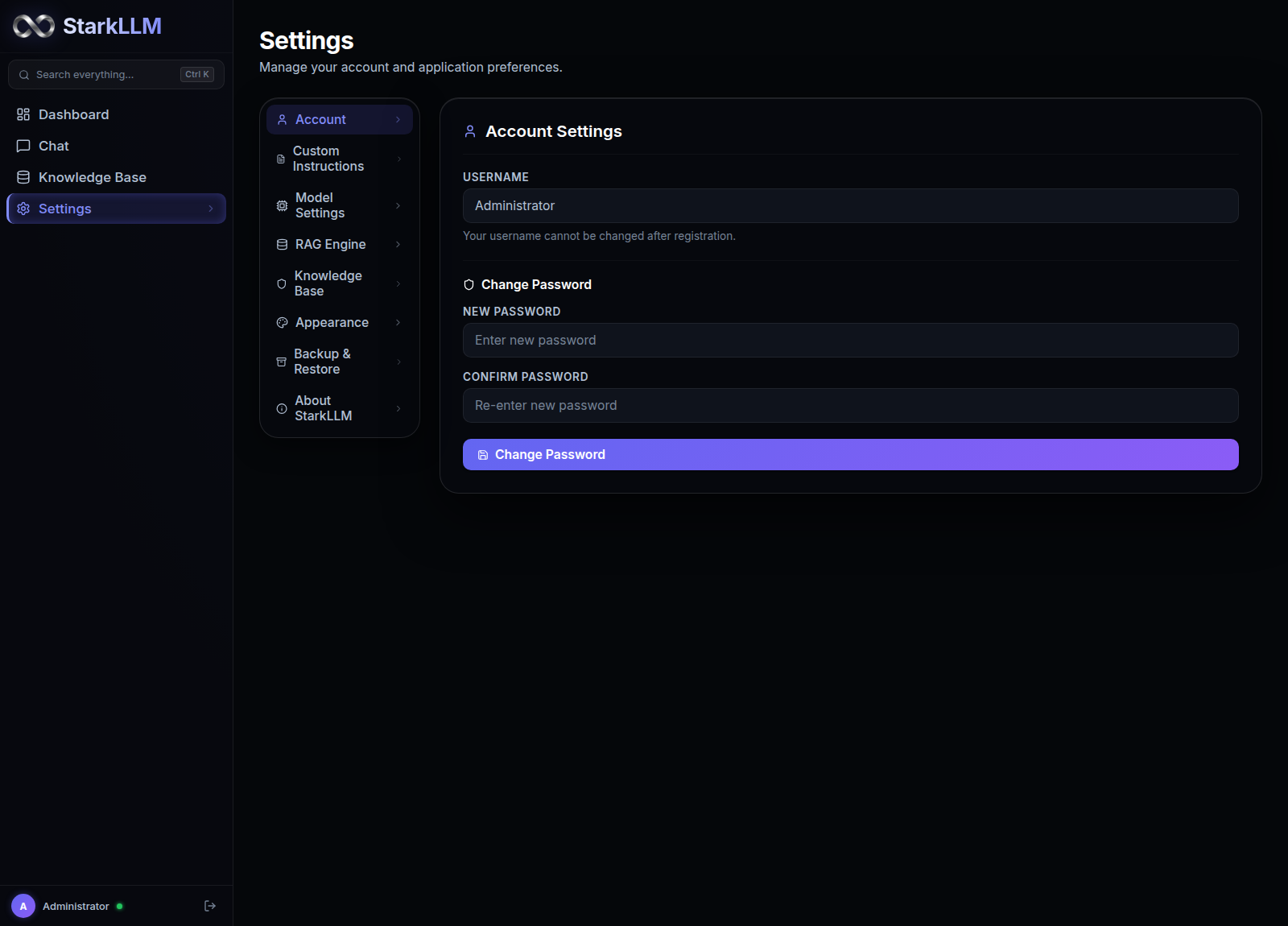1288x926 pixels.
Task: Click the Custom Instructions document icon
Action: pos(281,159)
